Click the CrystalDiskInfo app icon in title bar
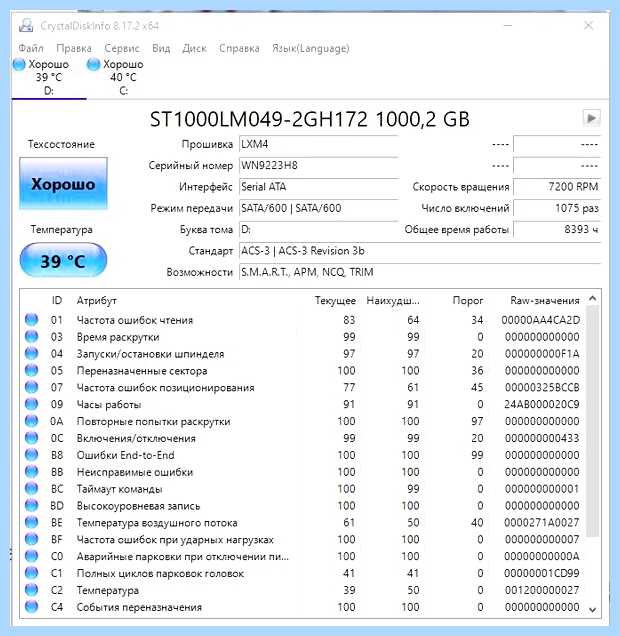This screenshot has width=620, height=636. (26, 26)
